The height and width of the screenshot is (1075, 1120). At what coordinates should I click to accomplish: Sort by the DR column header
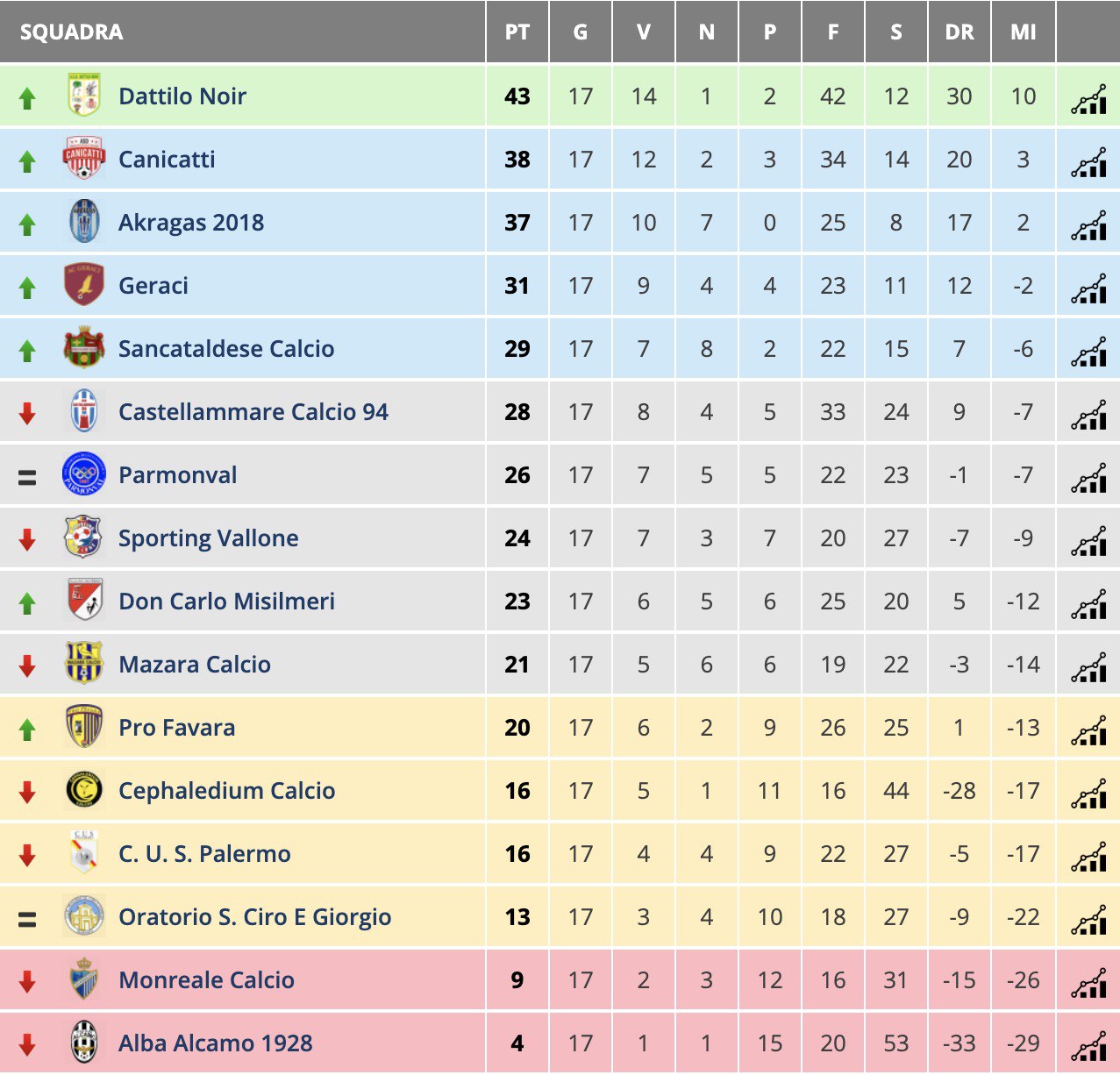tap(959, 32)
